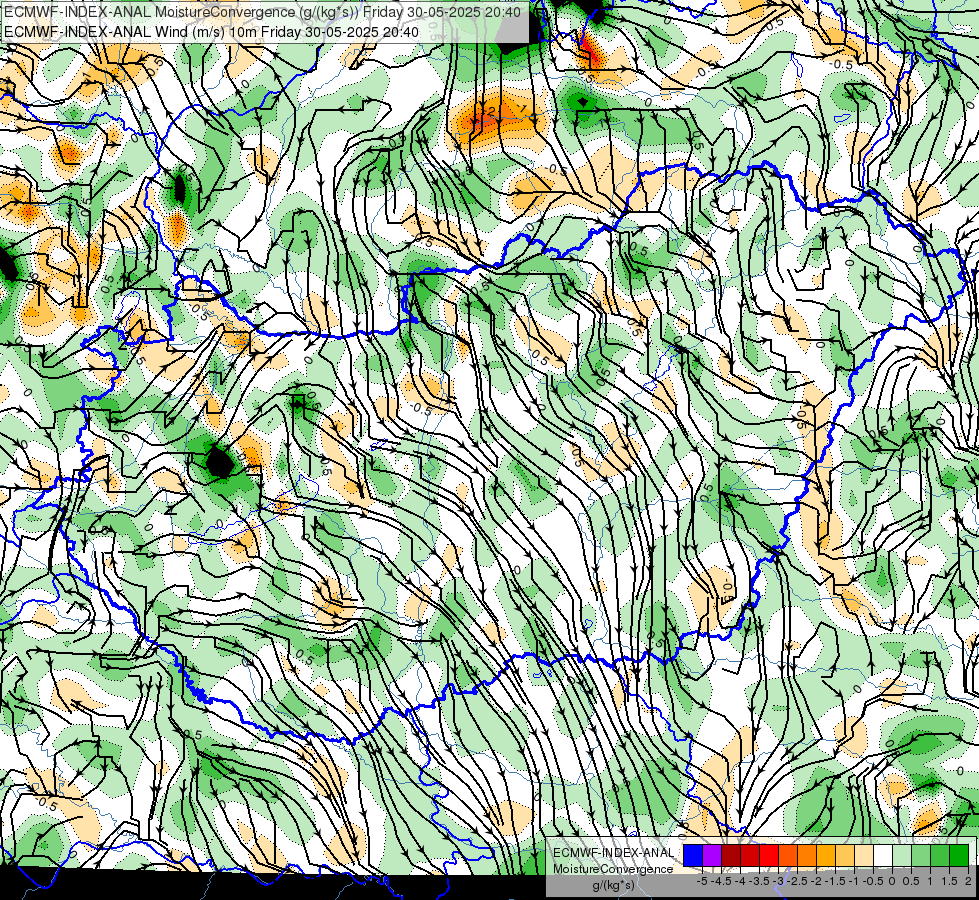The height and width of the screenshot is (900, 979).
Task: Click the legend tick value '-2.5'
Action: pos(799,881)
